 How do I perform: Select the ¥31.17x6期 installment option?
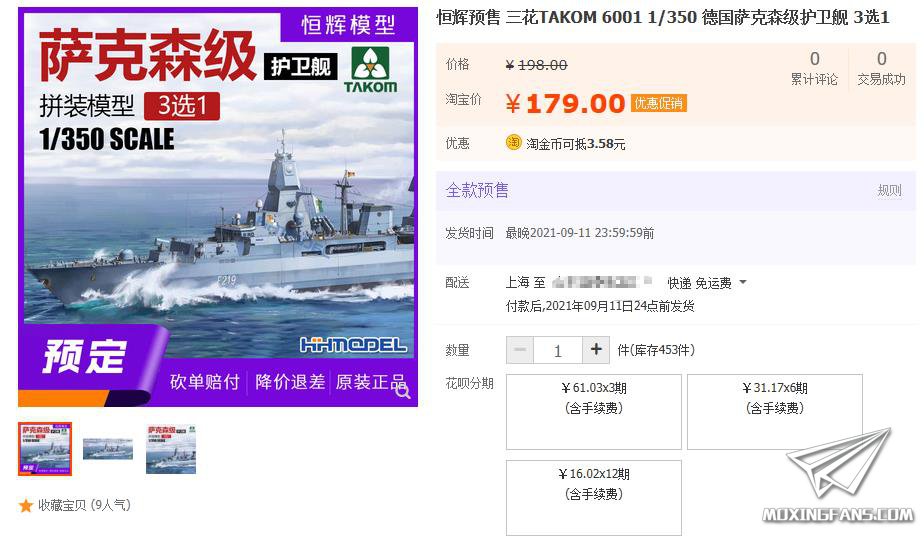[x=774, y=411]
